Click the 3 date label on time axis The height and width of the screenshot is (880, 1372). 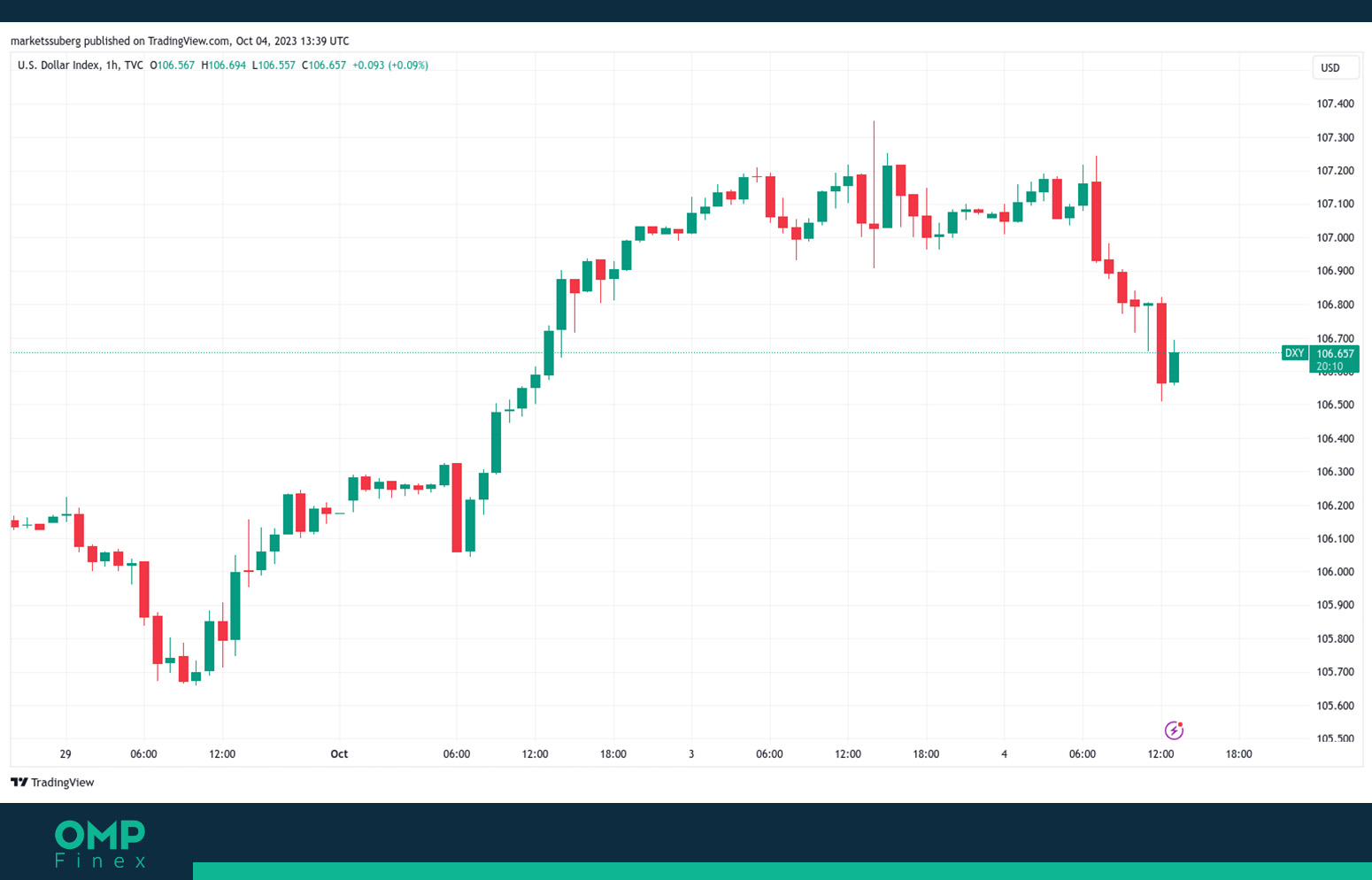pyautogui.click(x=691, y=754)
